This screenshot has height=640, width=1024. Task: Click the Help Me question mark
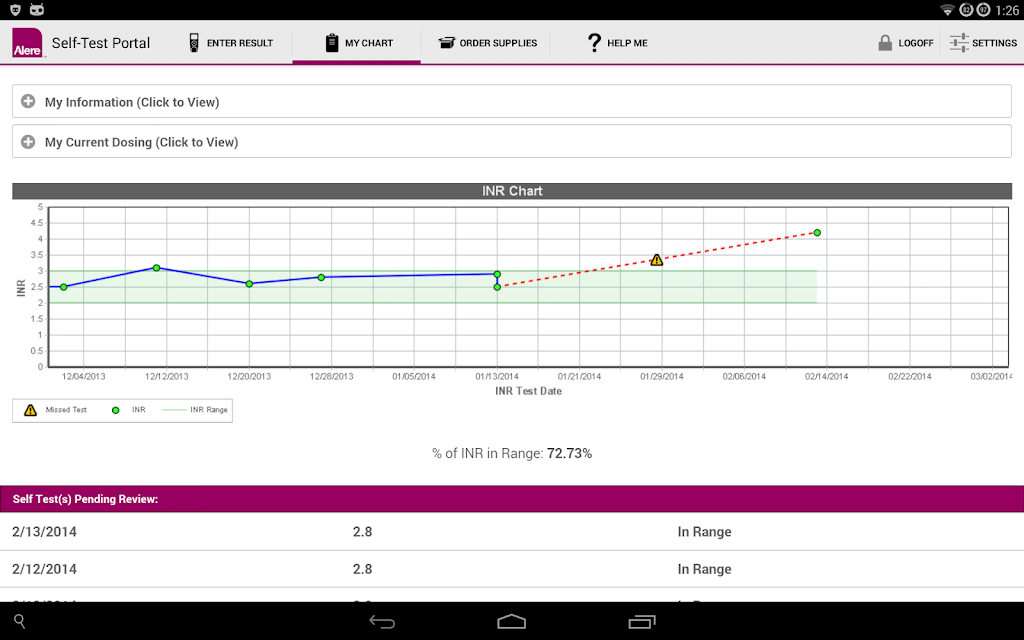point(594,42)
